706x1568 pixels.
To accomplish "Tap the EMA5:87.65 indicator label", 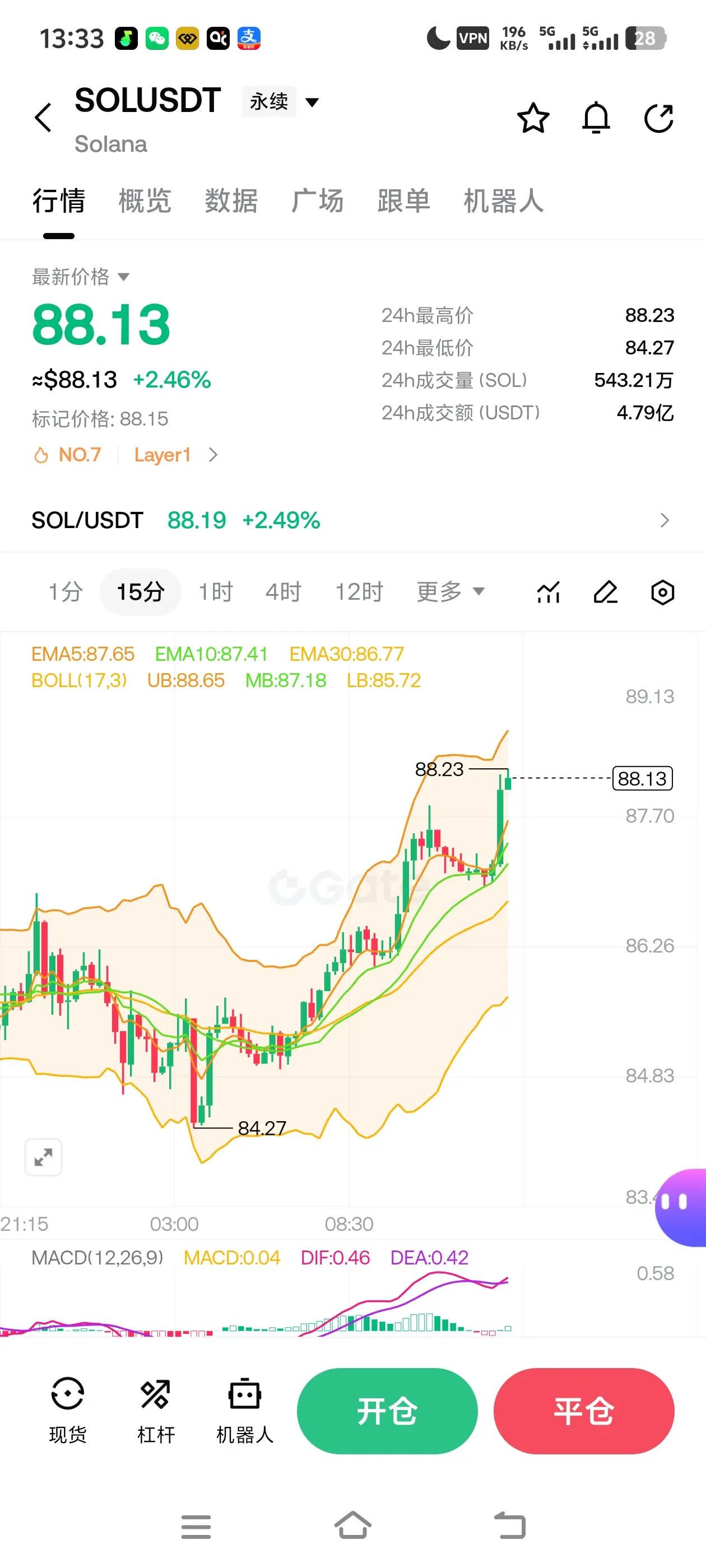I will pyautogui.click(x=83, y=654).
